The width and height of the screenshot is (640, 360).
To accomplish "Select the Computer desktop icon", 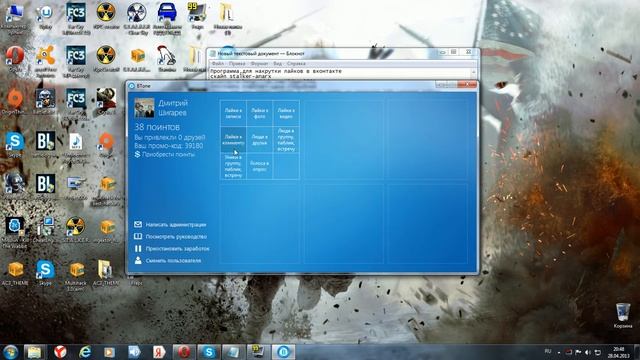I will pos(14,18).
